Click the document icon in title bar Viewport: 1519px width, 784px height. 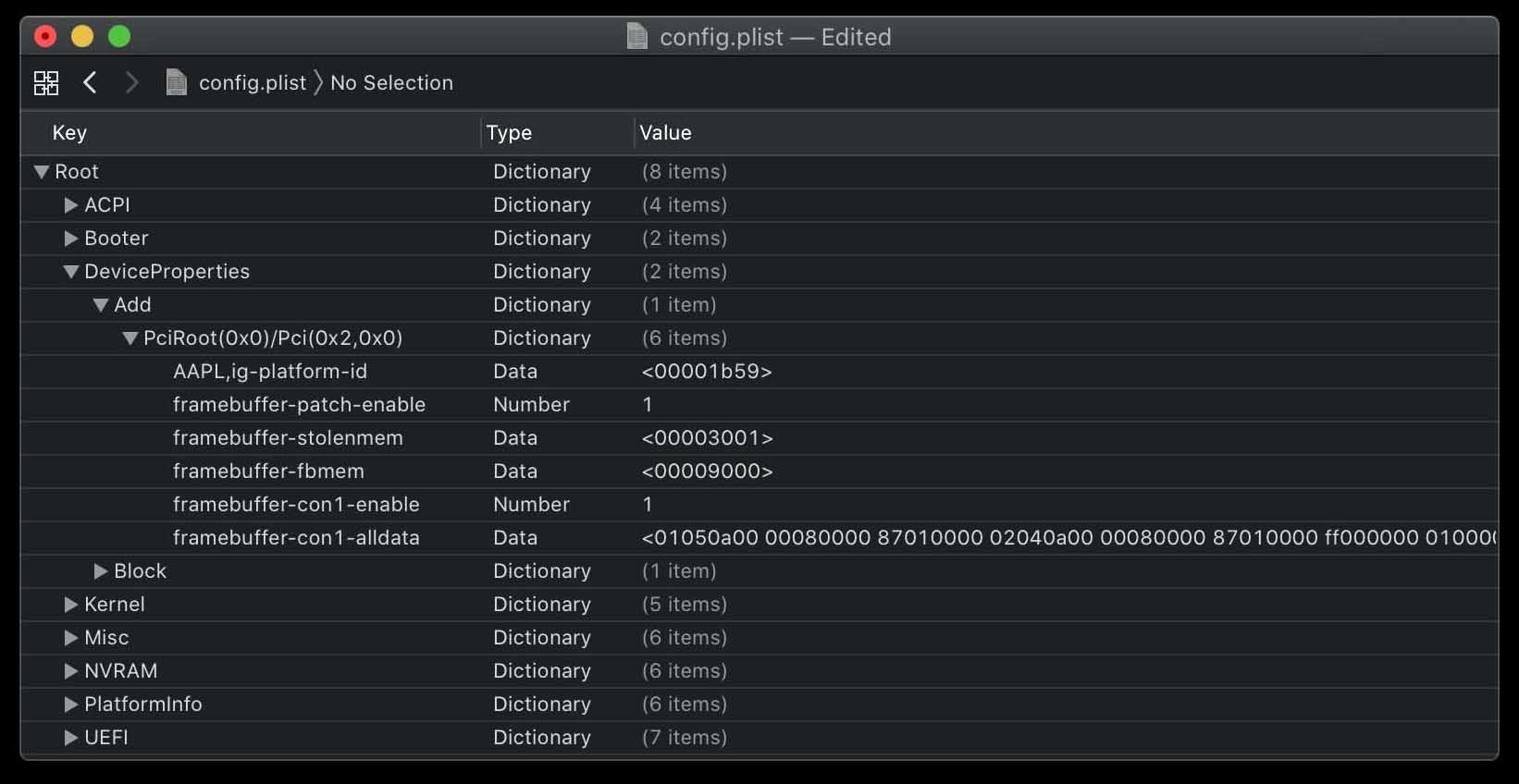tap(637, 36)
